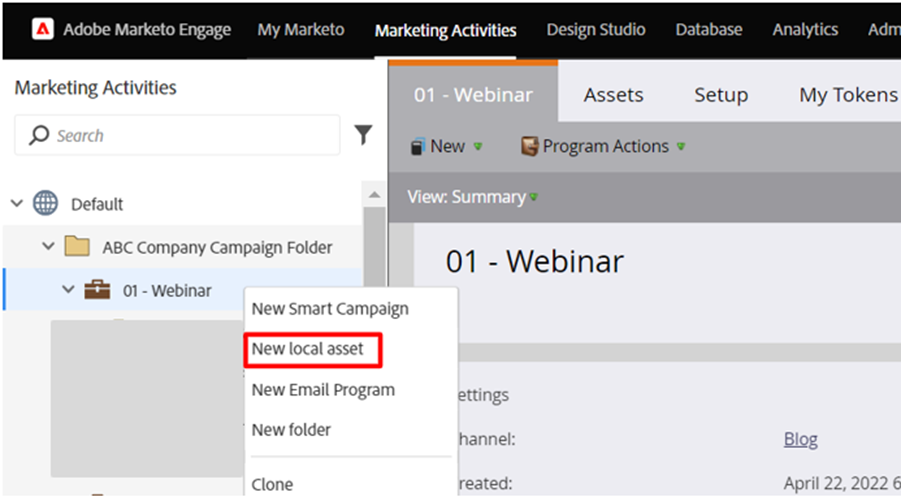Switch to the My Tokens tab
The height and width of the screenshot is (497, 901).
coord(849,94)
